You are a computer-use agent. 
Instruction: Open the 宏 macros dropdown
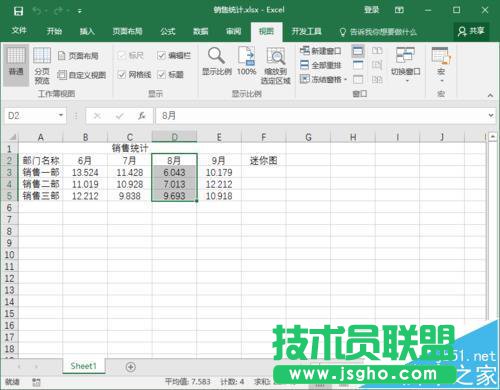tap(441, 65)
